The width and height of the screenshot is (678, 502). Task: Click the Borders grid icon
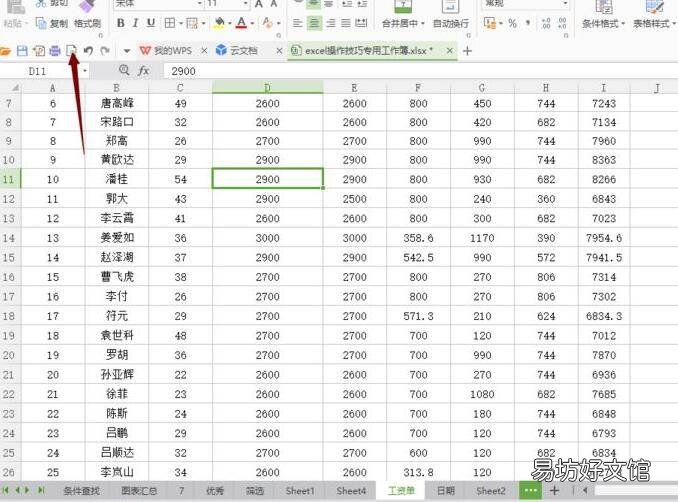[170, 23]
